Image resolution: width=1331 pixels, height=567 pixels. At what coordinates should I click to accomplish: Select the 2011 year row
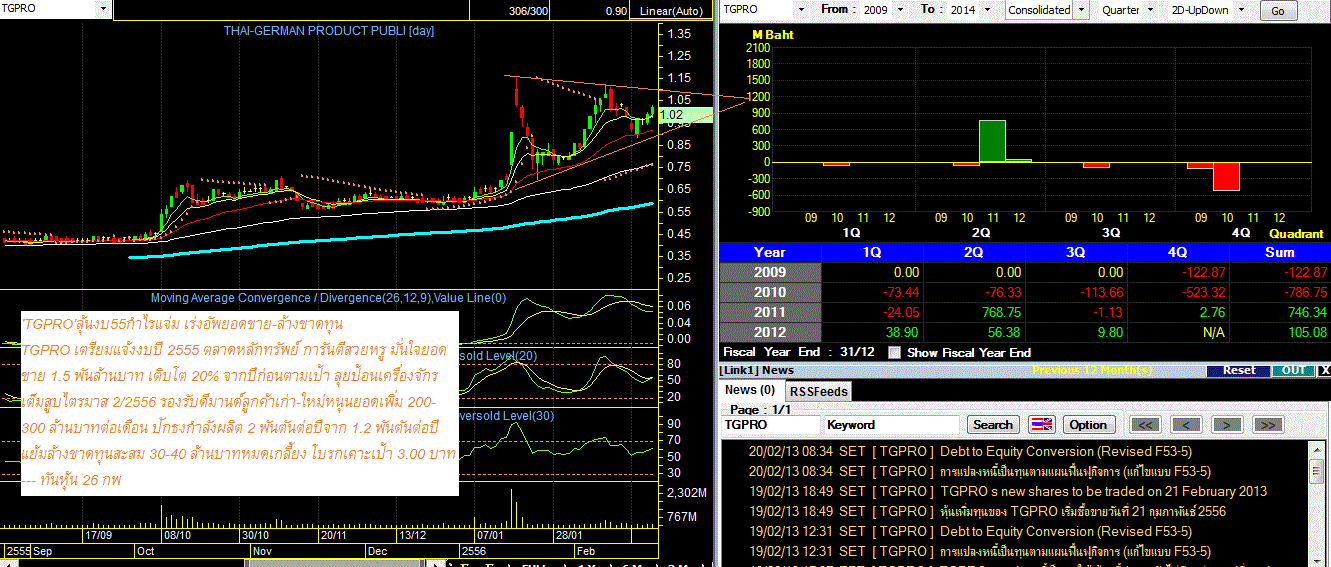pyautogui.click(x=770, y=312)
